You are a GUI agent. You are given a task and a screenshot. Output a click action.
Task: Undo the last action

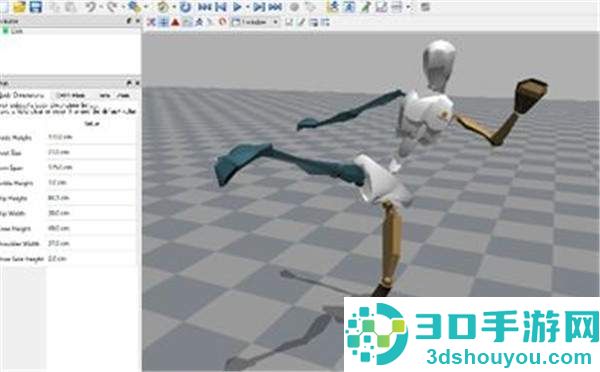point(91,7)
